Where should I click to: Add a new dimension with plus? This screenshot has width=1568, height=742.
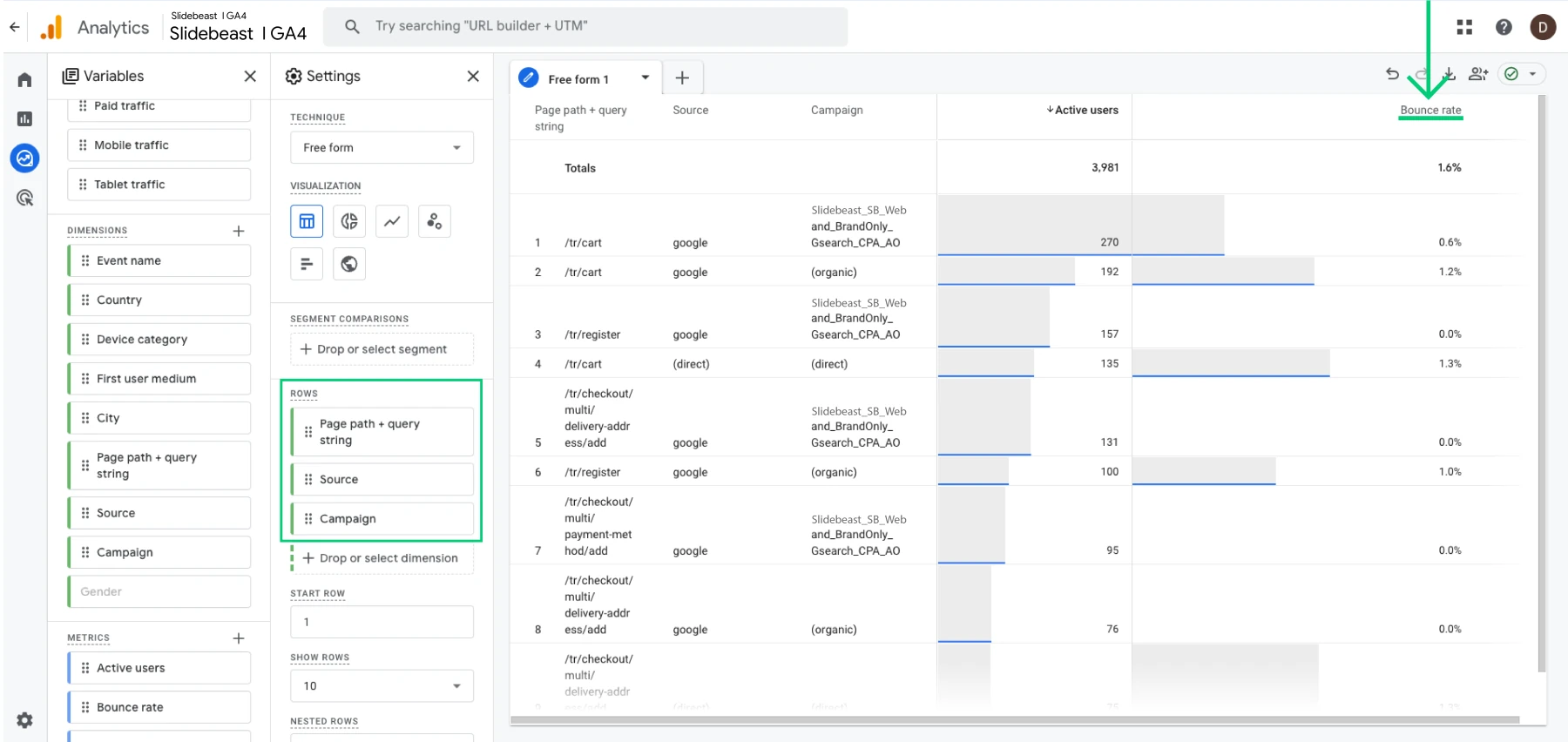[239, 231]
